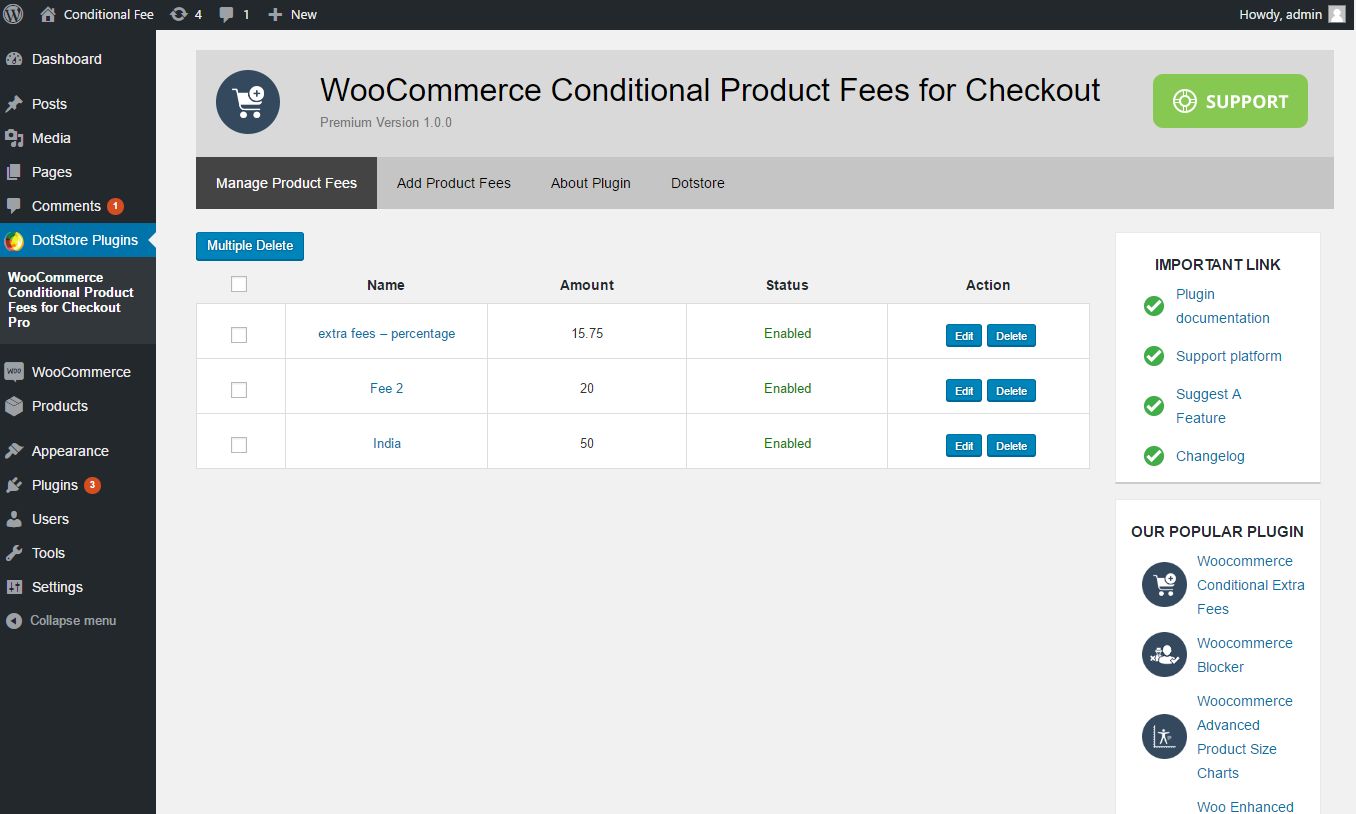Image resolution: width=1356 pixels, height=814 pixels.
Task: Open the About Plugin tab
Action: [591, 183]
